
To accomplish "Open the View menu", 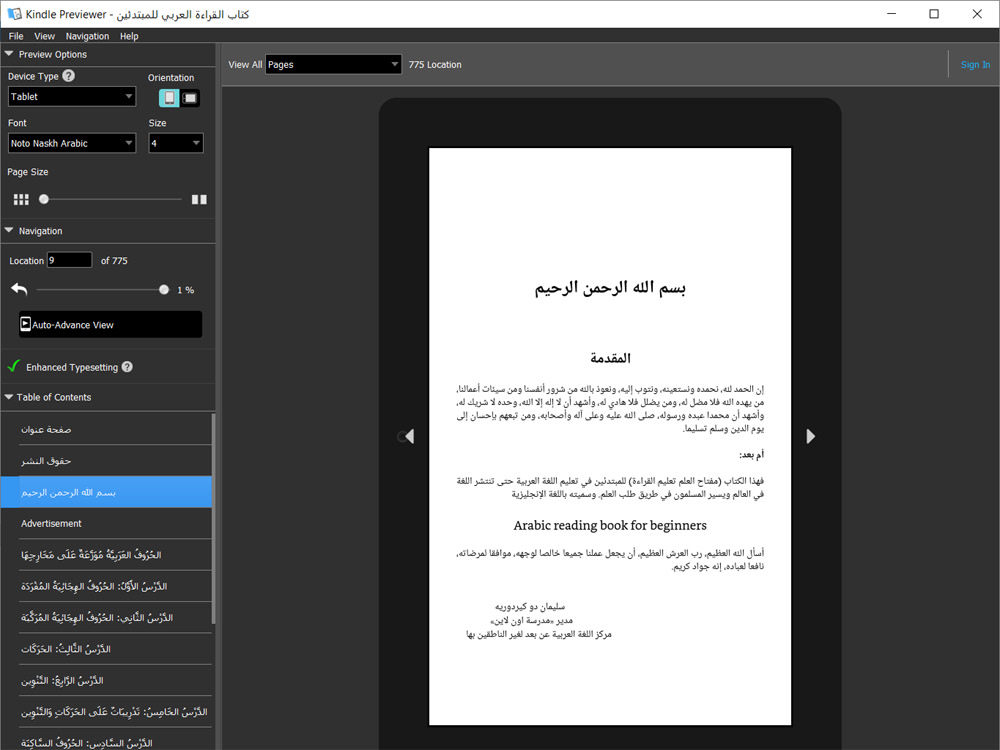I will click(x=44, y=36).
